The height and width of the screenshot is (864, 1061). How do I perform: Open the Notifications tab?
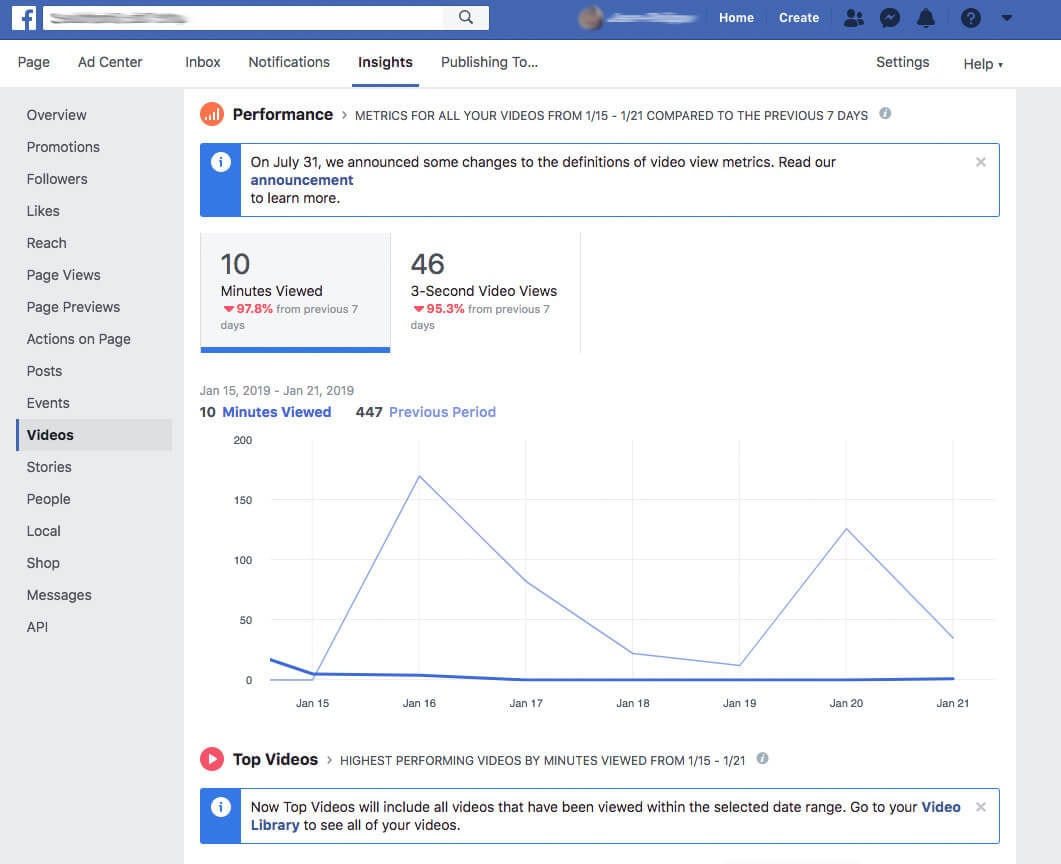coord(289,62)
